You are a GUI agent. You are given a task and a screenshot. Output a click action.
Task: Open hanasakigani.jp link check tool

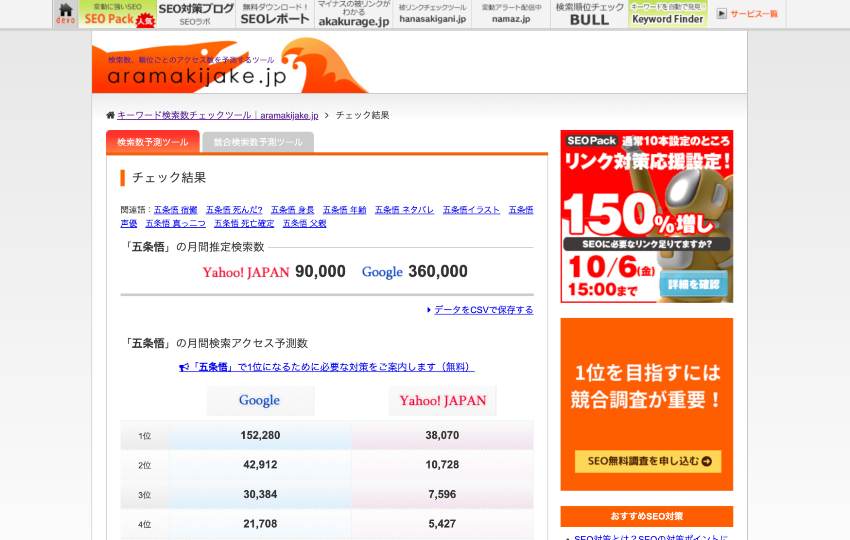tap(432, 14)
